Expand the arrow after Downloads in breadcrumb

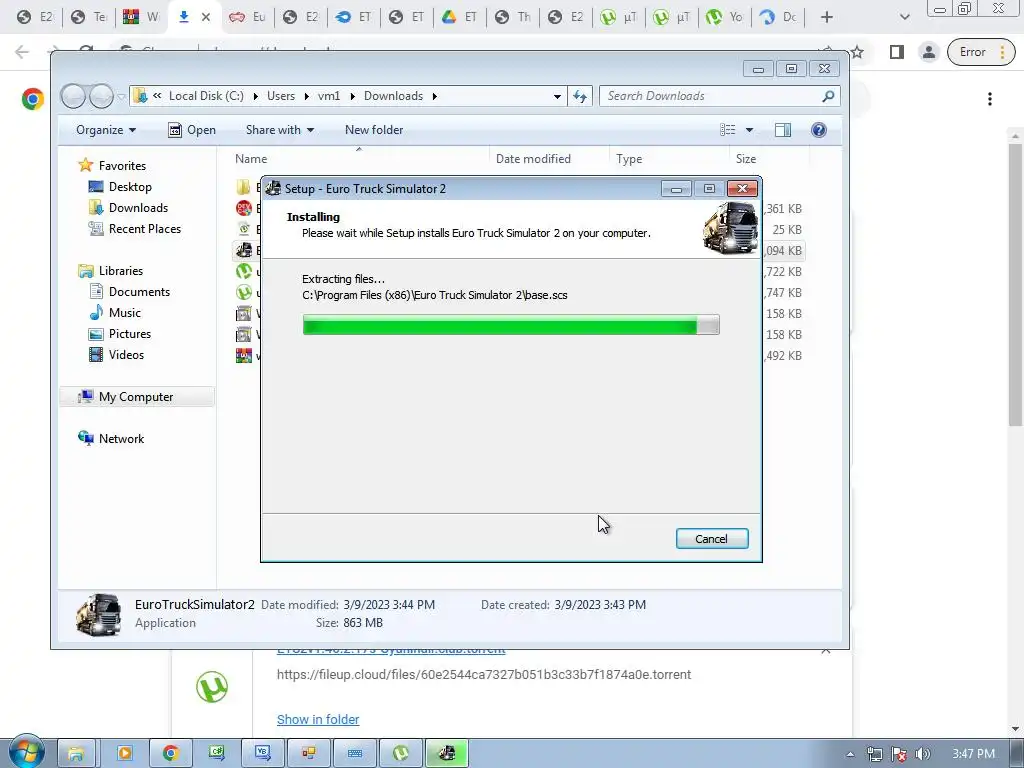pos(434,97)
